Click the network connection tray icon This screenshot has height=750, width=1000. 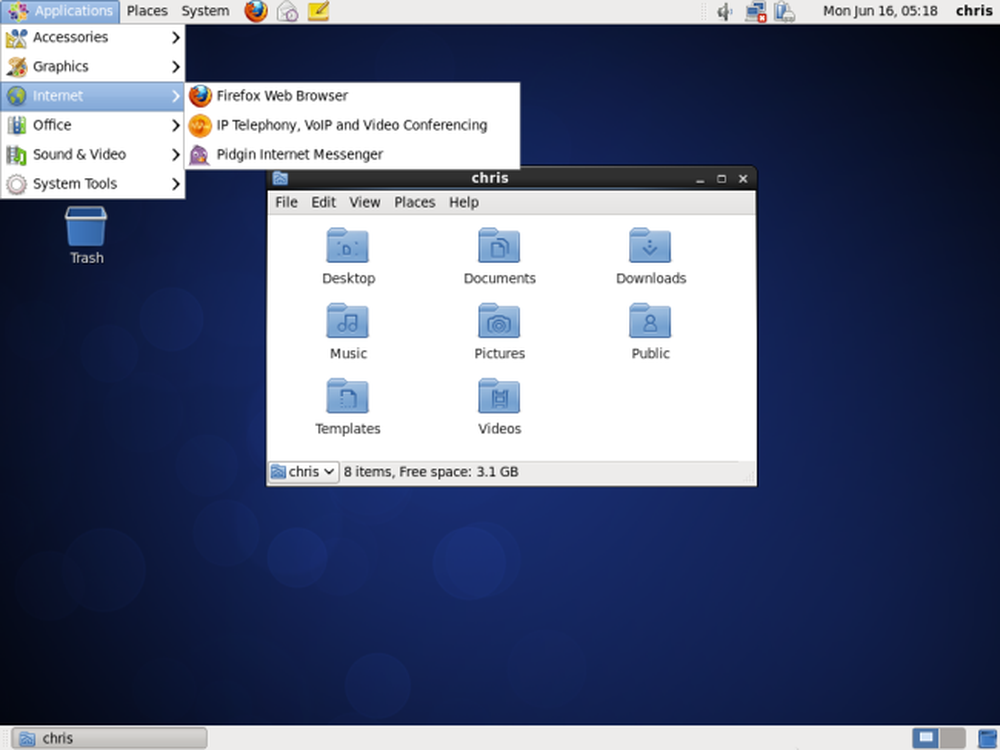coord(756,11)
